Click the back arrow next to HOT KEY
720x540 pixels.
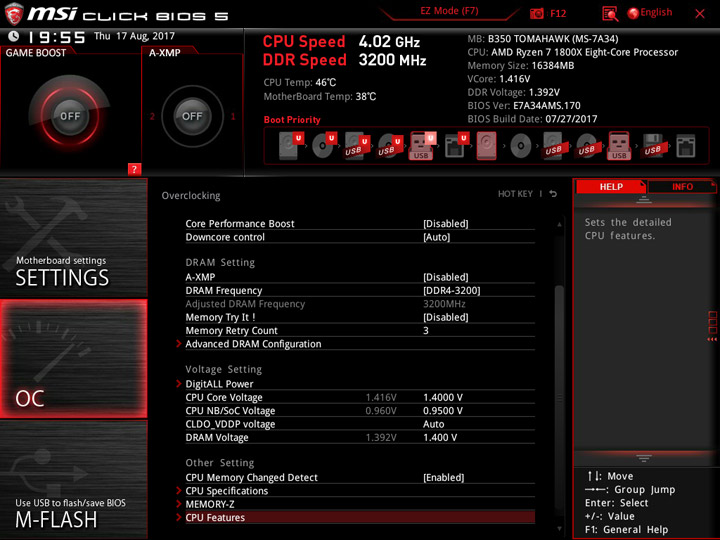[x=553, y=194]
